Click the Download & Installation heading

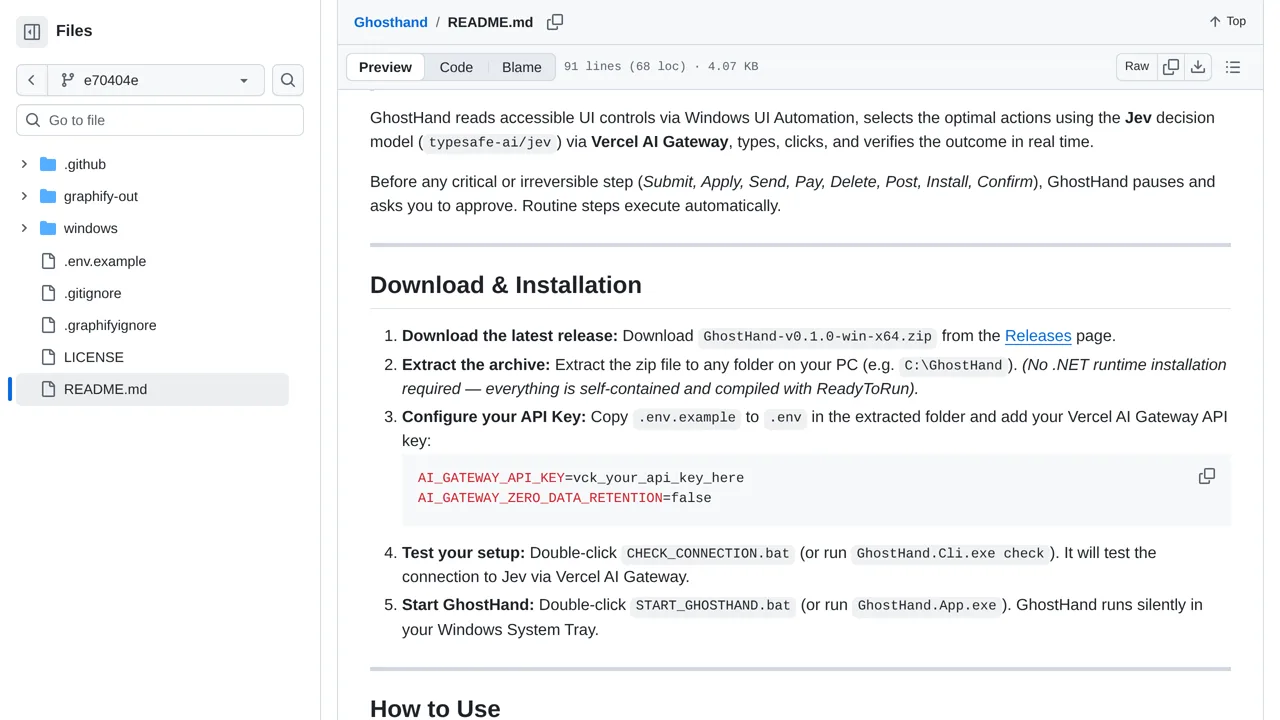(x=506, y=285)
